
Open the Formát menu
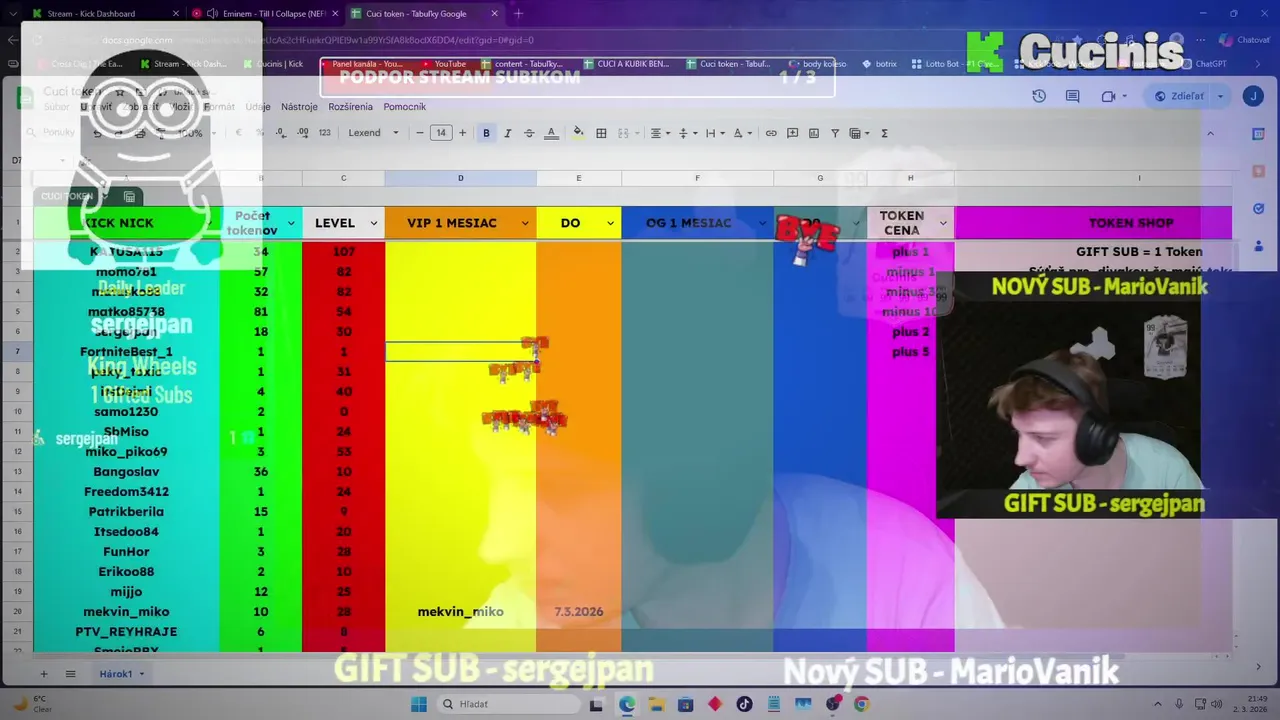pos(219,107)
